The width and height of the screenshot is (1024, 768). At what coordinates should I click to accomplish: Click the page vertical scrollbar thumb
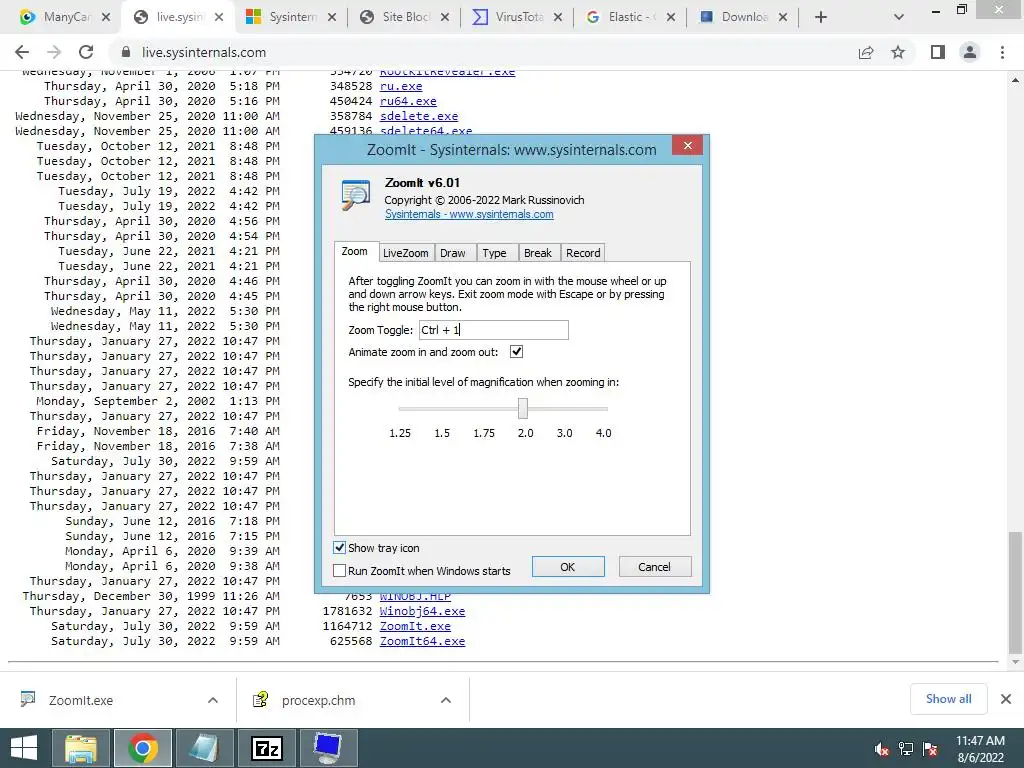tap(1015, 592)
